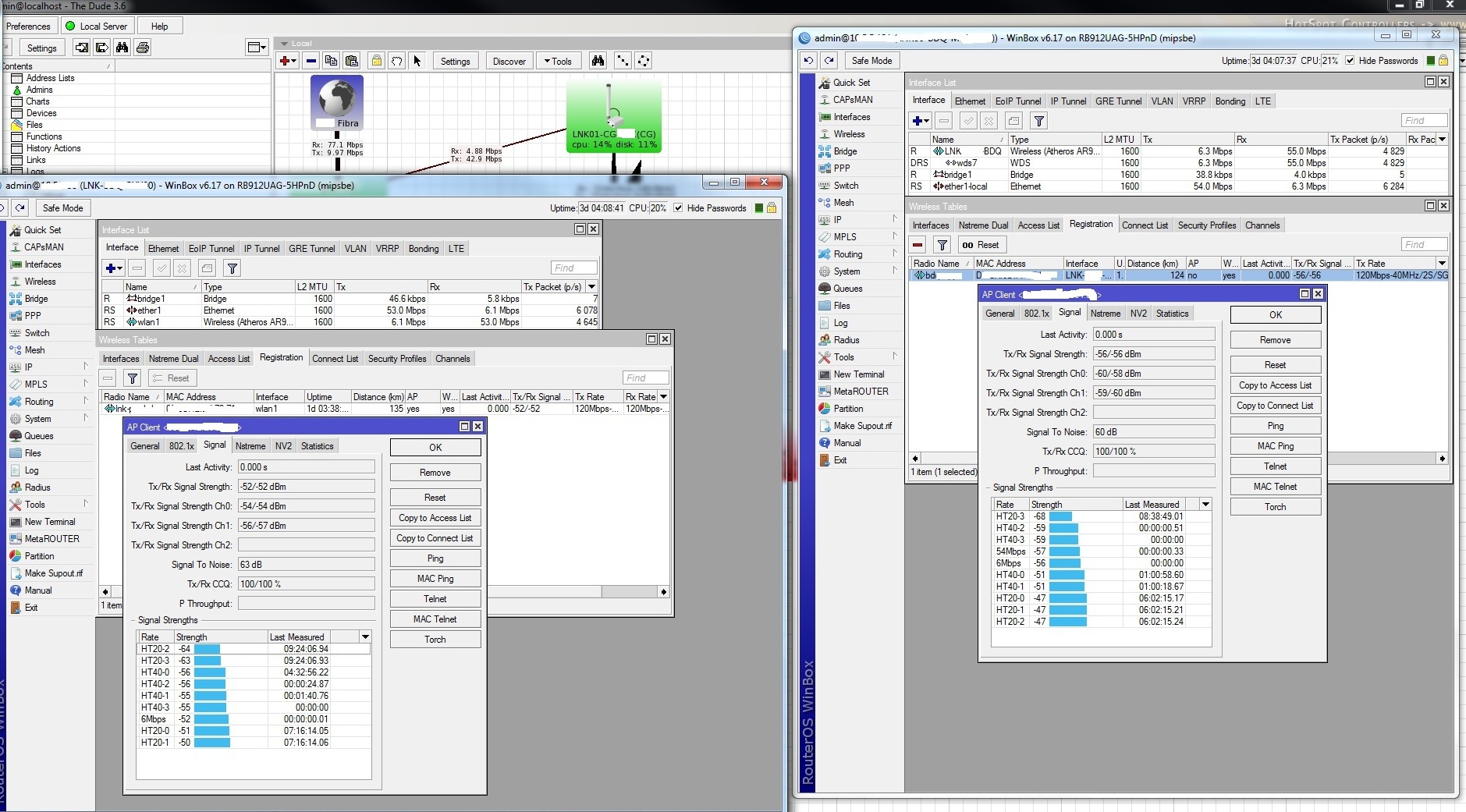Toggle Safe Mode in the CPU 20% WinBox
The image size is (1466, 812).
(x=62, y=208)
